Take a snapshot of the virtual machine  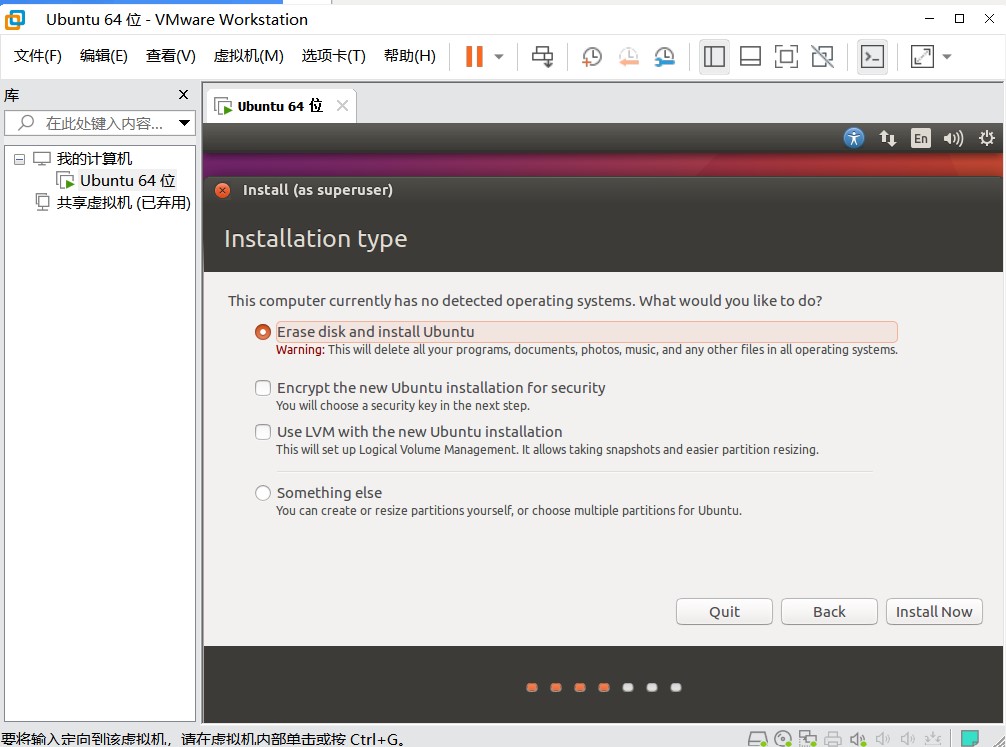click(x=592, y=57)
